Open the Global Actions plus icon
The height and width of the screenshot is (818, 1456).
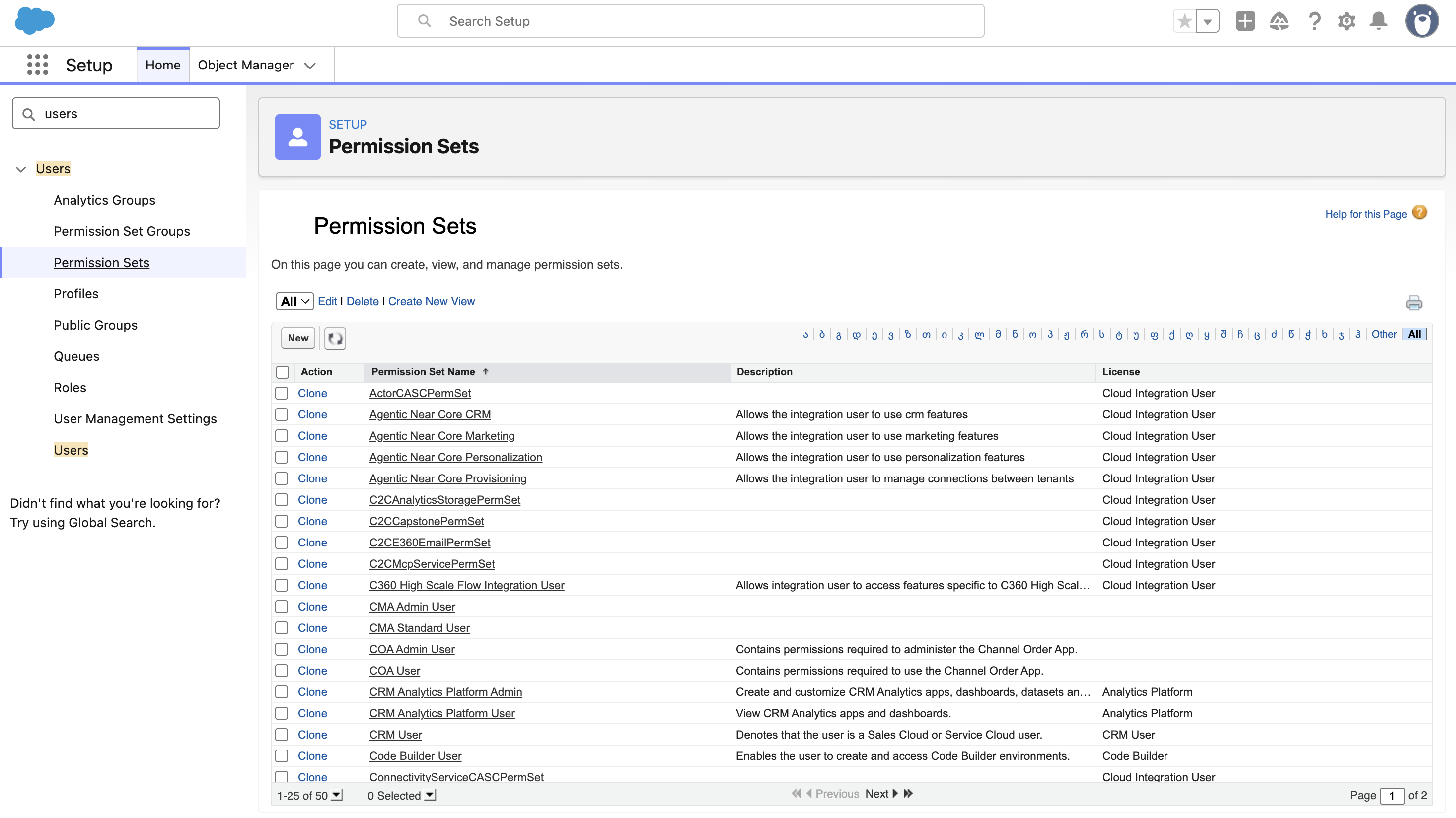click(x=1245, y=21)
